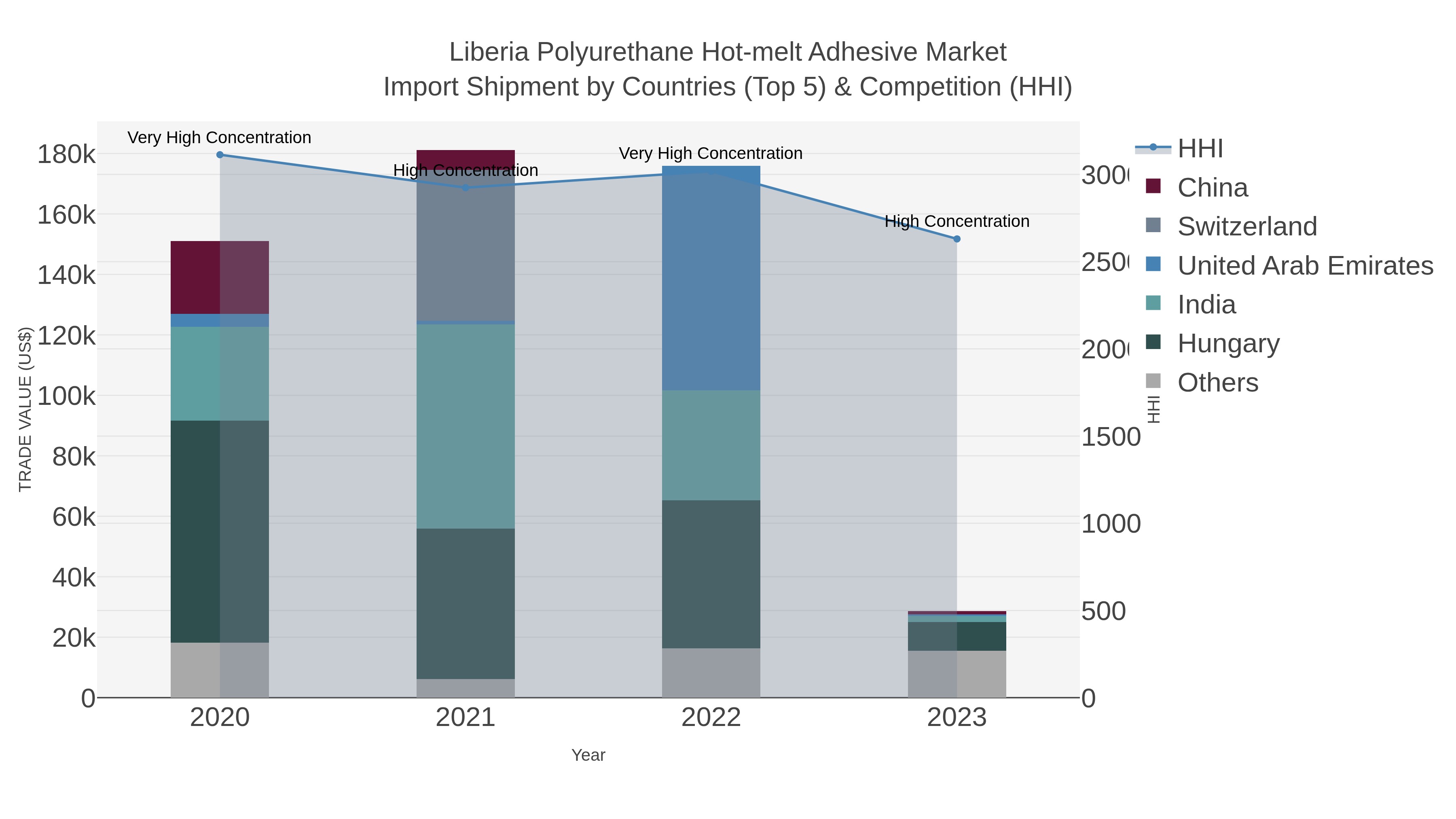
Task: Click the 'High Concentration' annotation above 2023
Action: tap(957, 221)
